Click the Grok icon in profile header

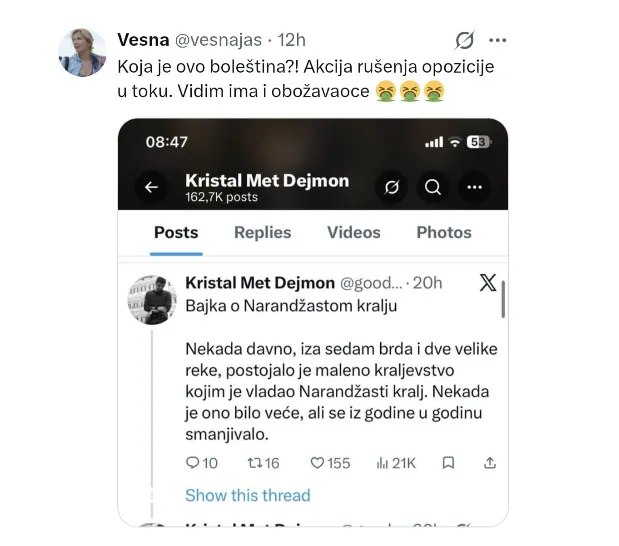(392, 187)
